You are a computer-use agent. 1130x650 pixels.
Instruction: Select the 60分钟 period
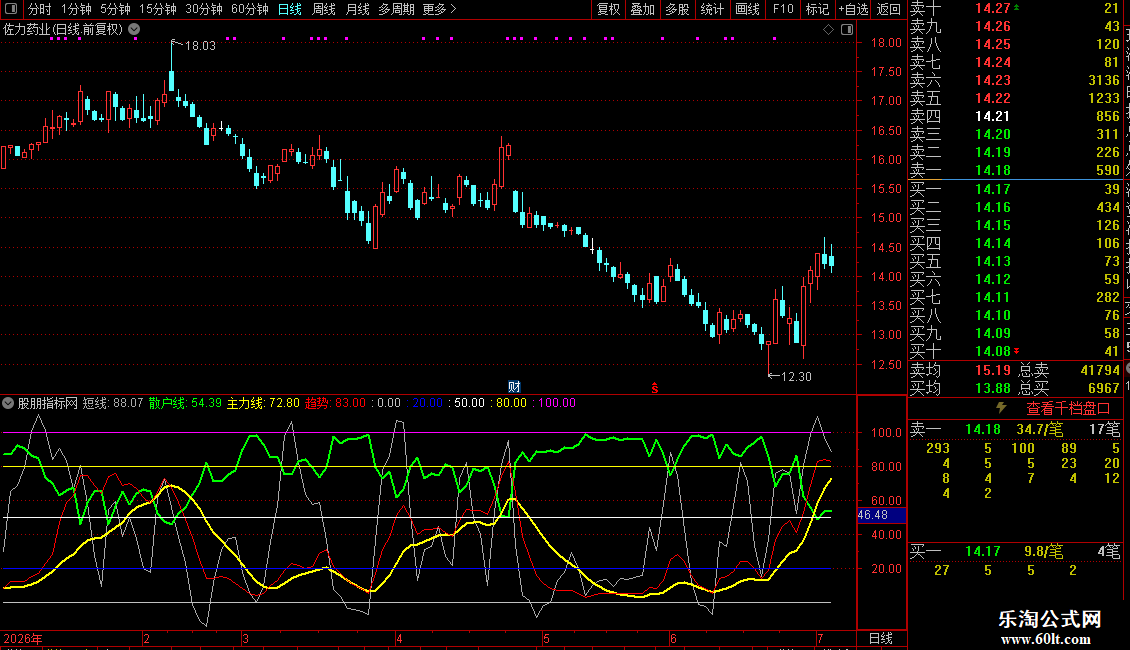[x=249, y=9]
